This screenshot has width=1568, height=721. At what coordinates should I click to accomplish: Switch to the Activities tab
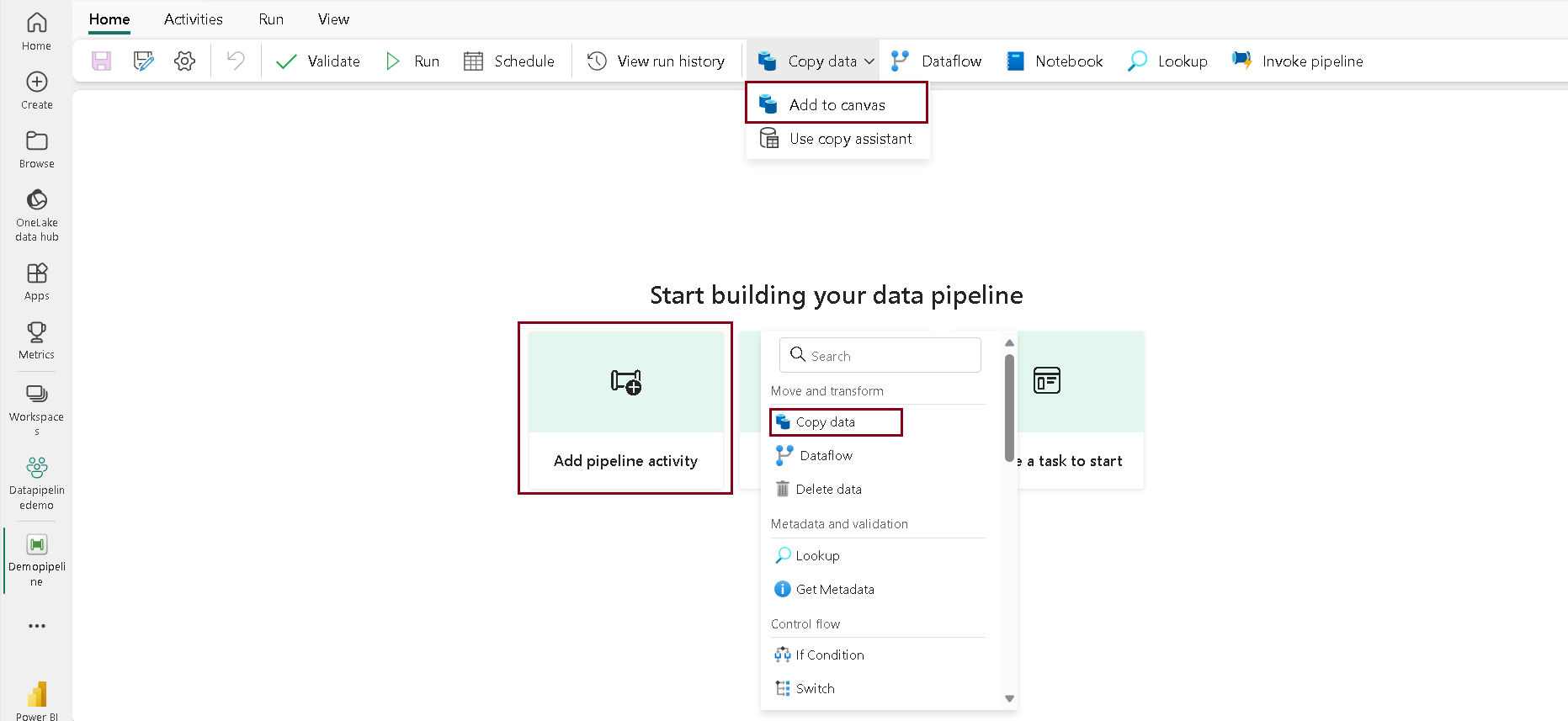(x=194, y=19)
